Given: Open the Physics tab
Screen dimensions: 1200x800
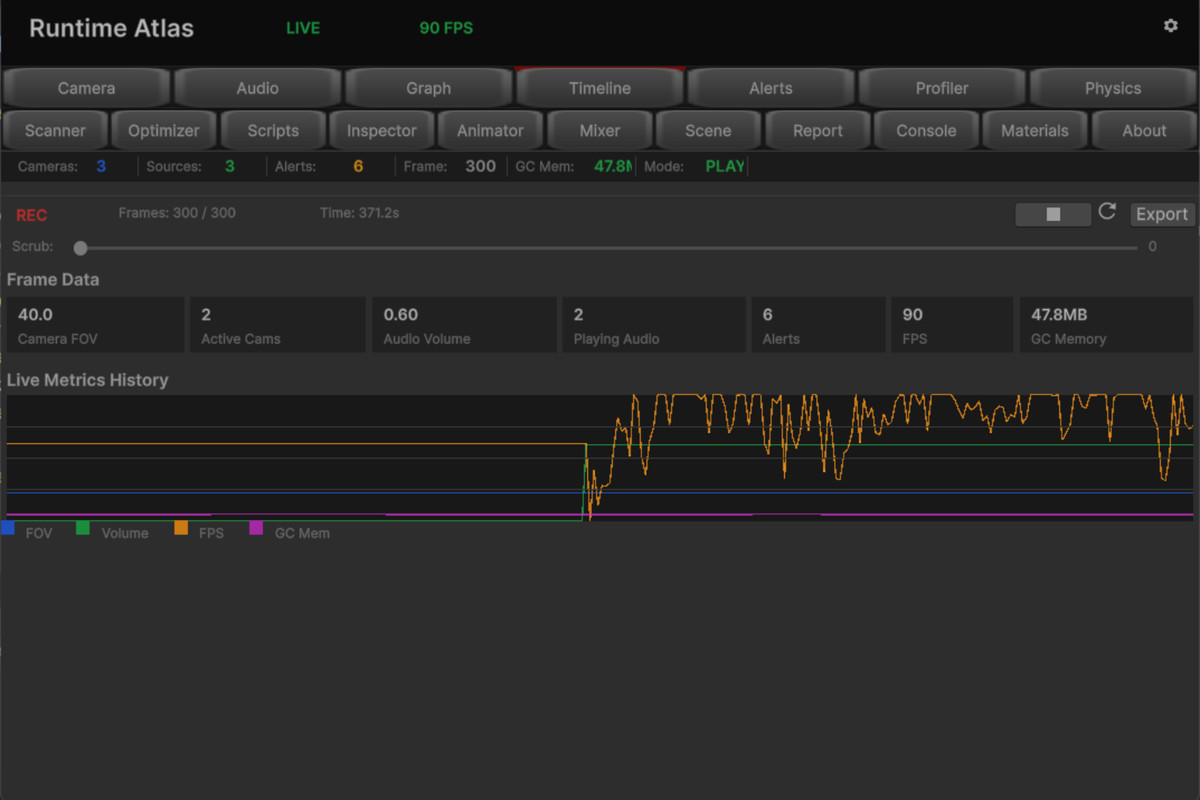Looking at the screenshot, I should tap(1112, 88).
